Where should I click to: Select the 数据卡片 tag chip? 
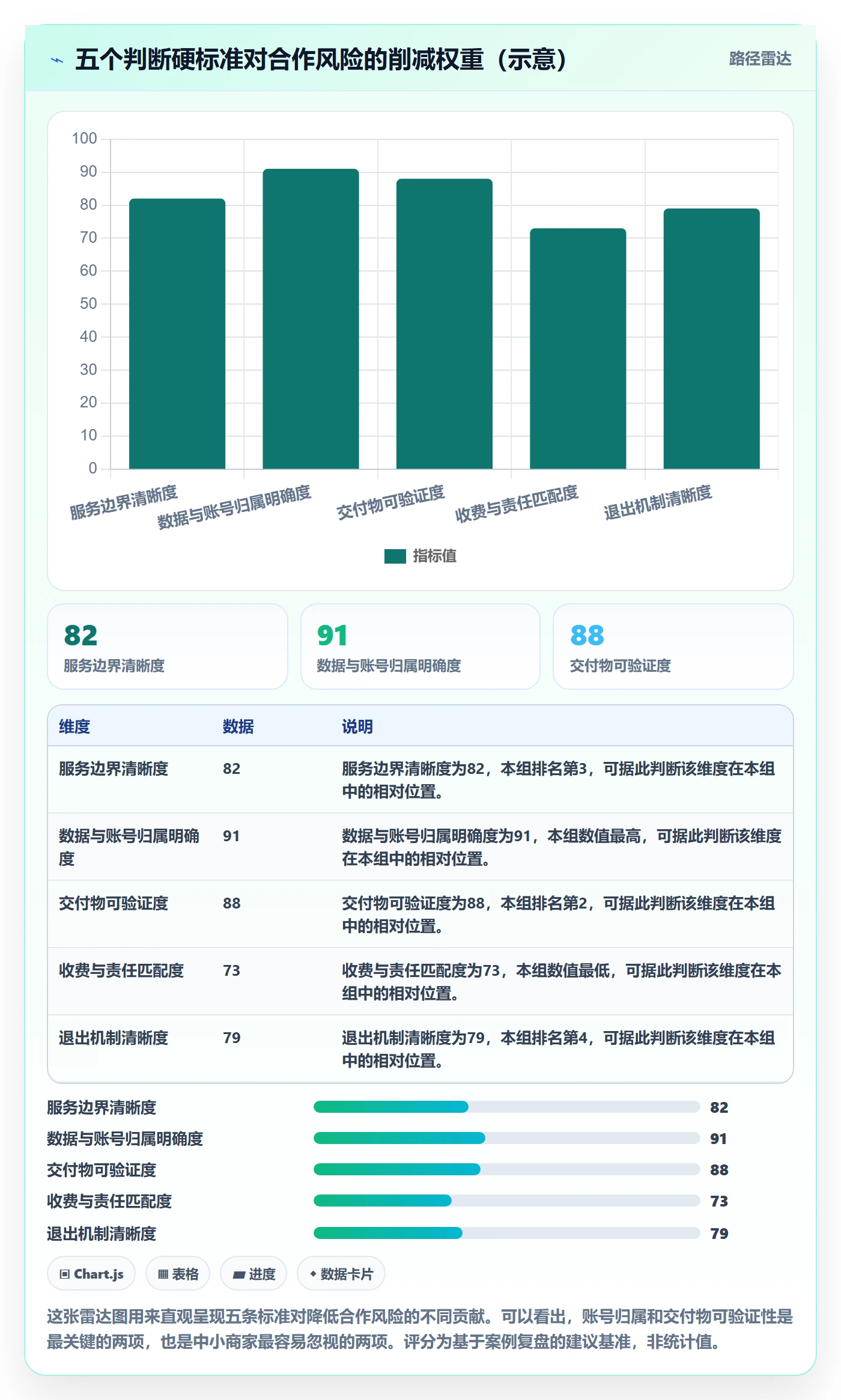click(341, 1274)
